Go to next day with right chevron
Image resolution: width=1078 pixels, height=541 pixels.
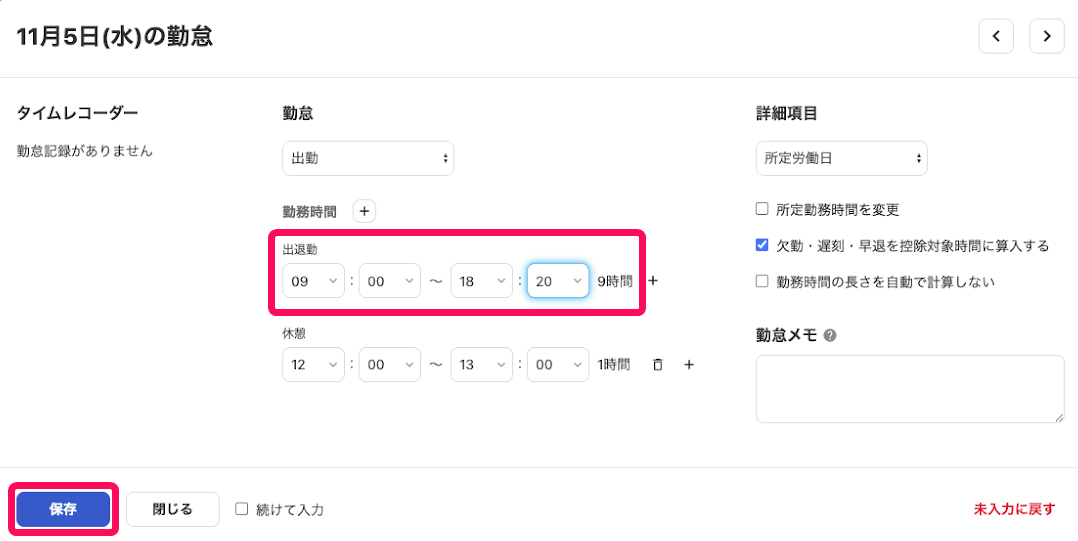click(x=1047, y=36)
